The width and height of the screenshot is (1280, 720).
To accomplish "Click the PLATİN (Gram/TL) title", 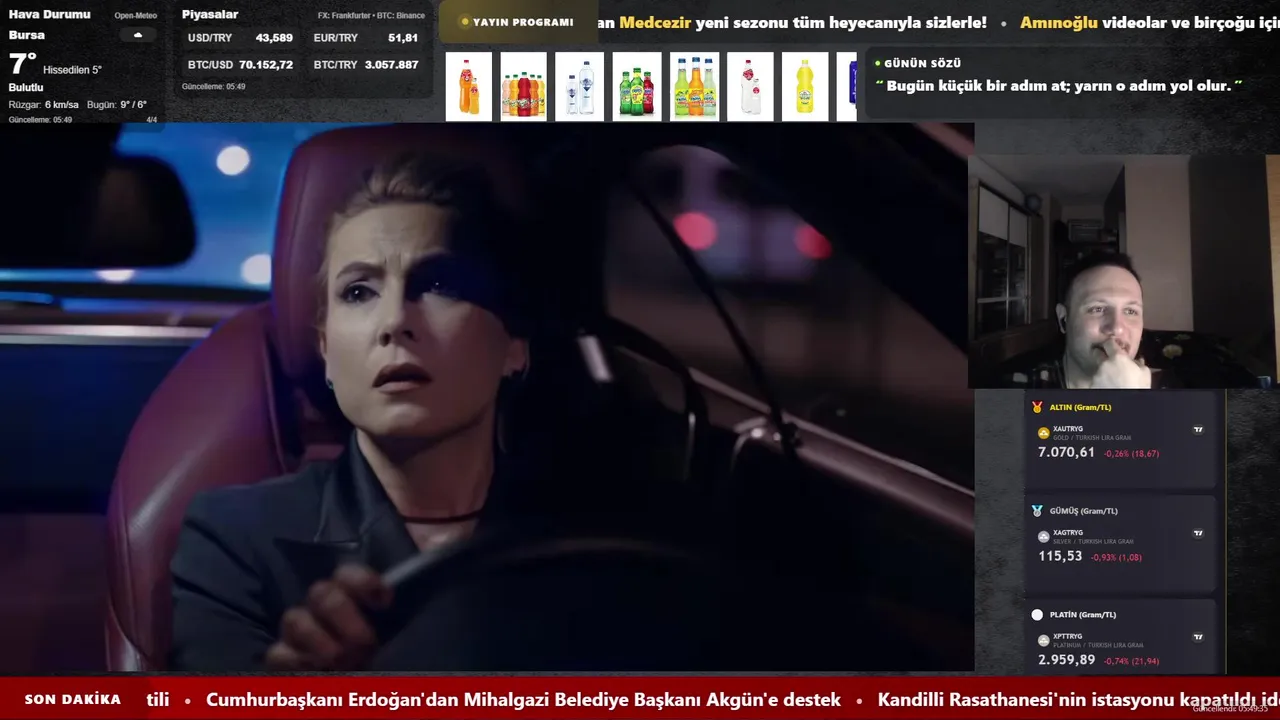I will click(1083, 615).
